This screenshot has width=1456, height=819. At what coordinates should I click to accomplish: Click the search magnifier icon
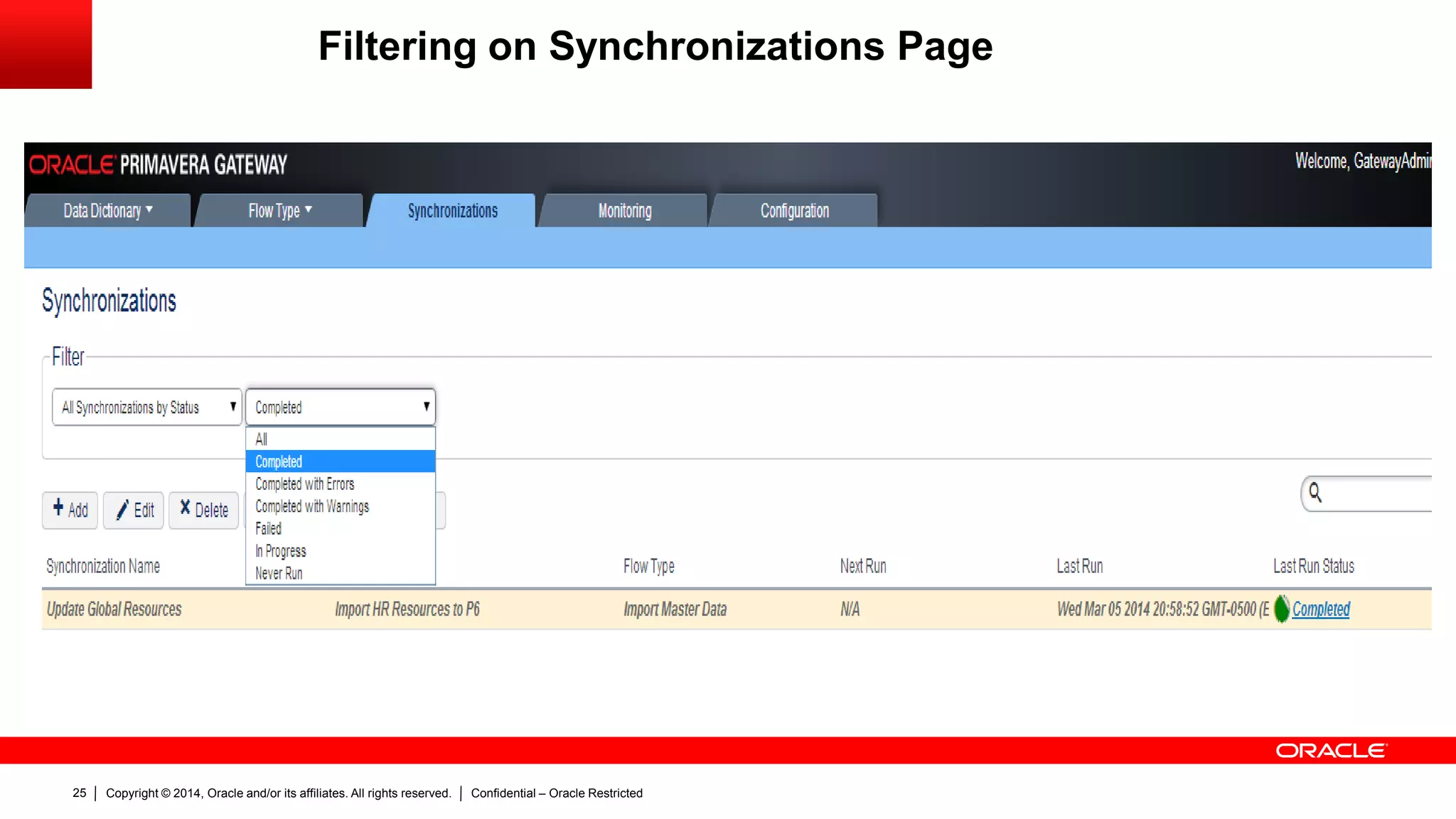[1315, 493]
